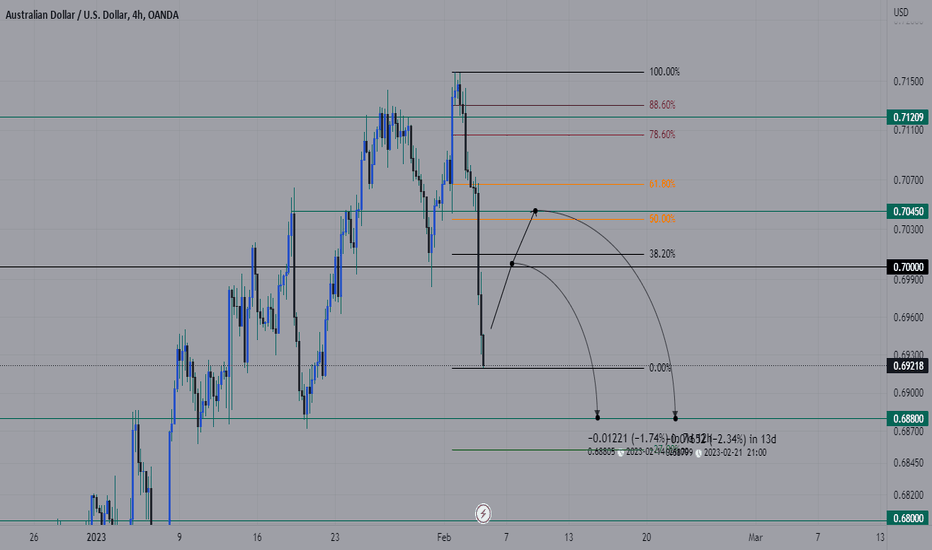Click the 0.68200 price axis label
The height and width of the screenshot is (550, 932).
tap(908, 495)
